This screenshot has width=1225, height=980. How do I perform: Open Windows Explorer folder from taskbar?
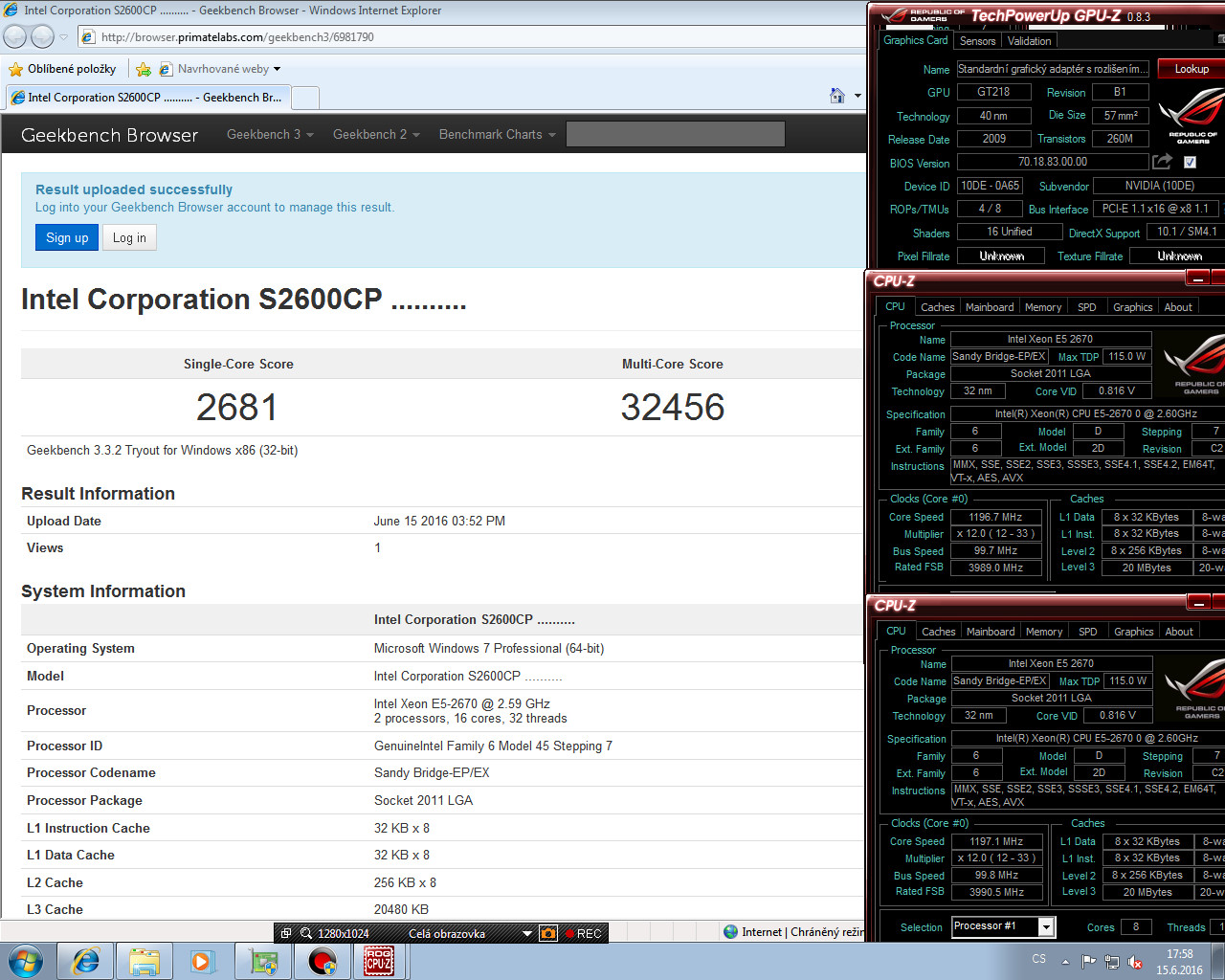145,962
